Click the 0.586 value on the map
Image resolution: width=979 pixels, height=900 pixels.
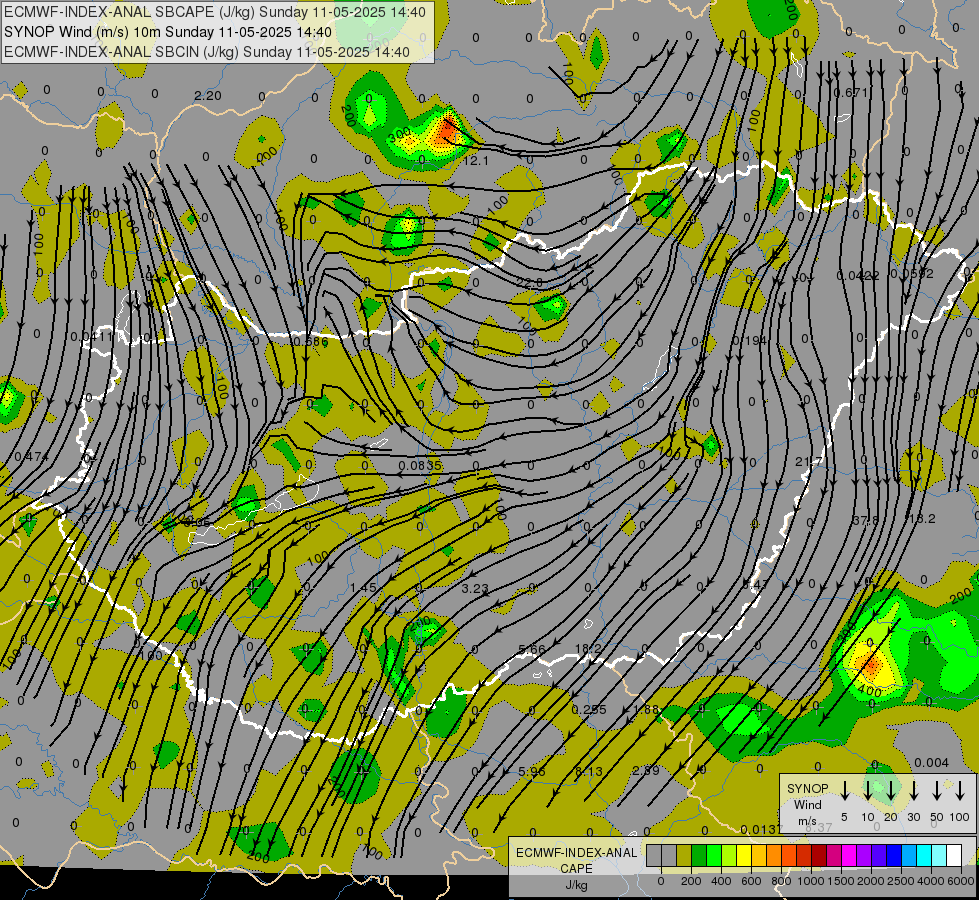[x=310, y=342]
